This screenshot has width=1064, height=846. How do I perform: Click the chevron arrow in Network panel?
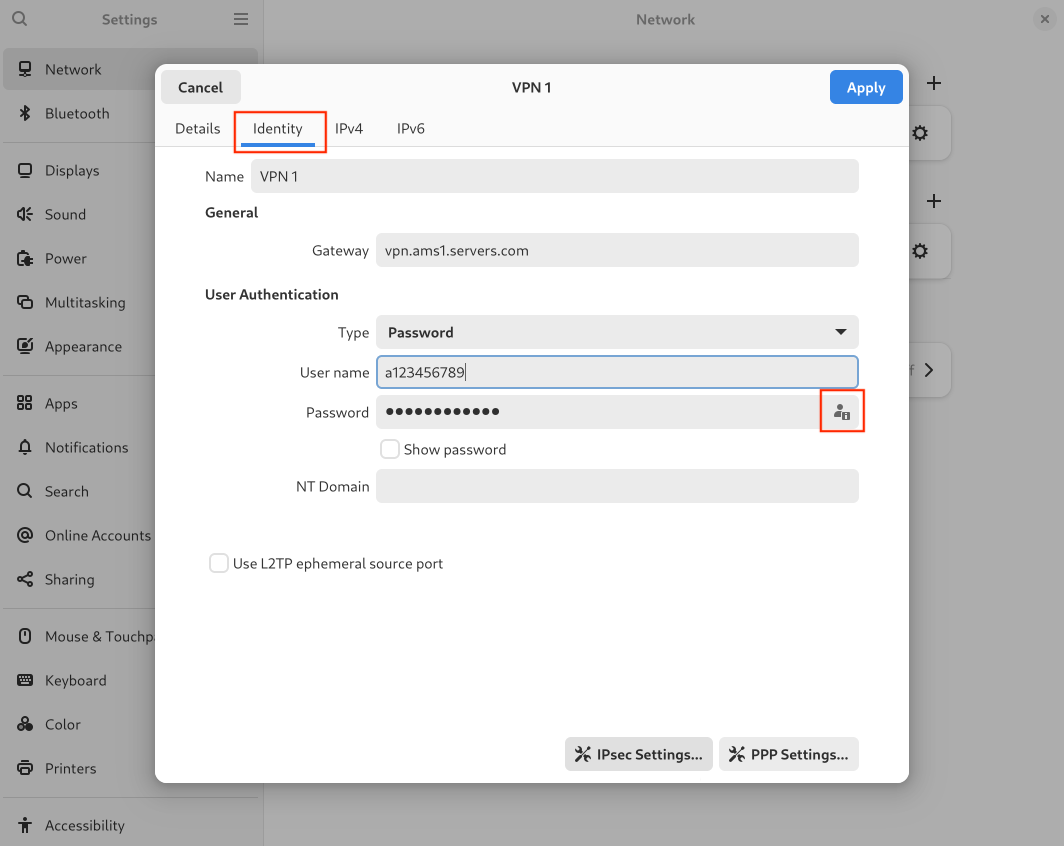coord(929,370)
